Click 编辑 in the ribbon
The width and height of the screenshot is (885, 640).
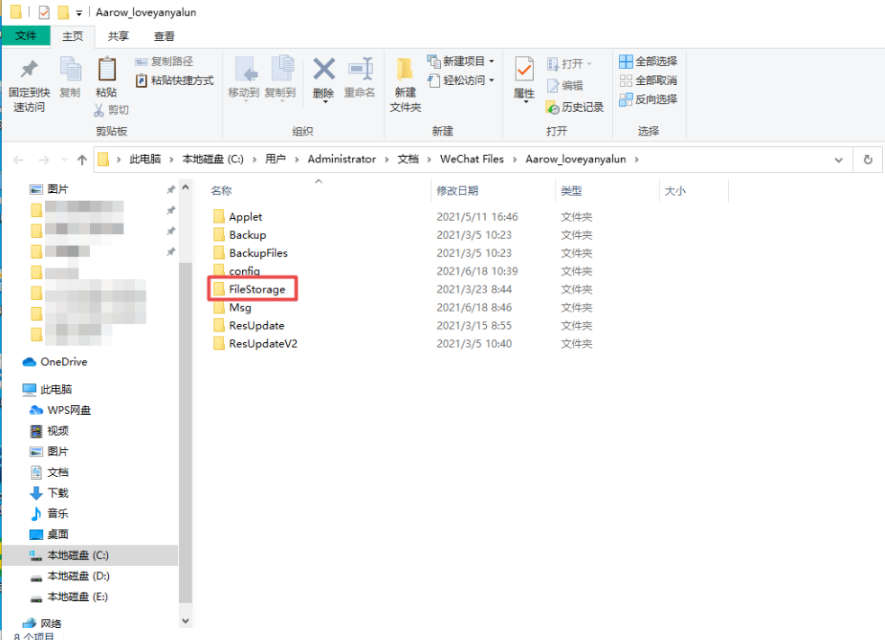point(564,85)
